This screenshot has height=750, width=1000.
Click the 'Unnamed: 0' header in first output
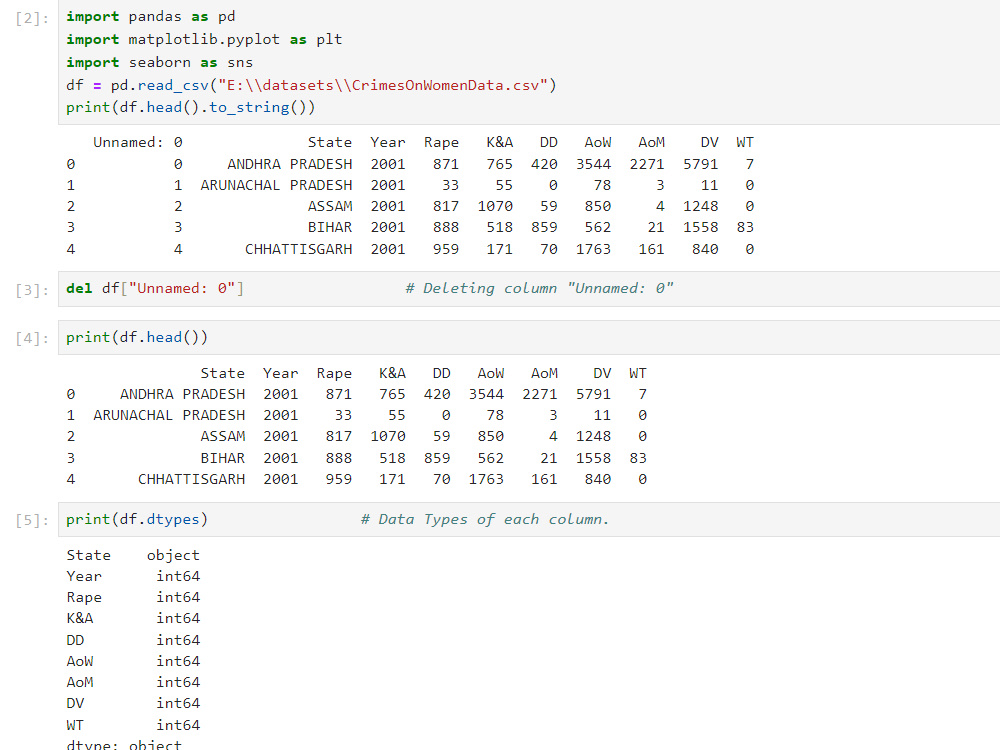[x=138, y=142]
